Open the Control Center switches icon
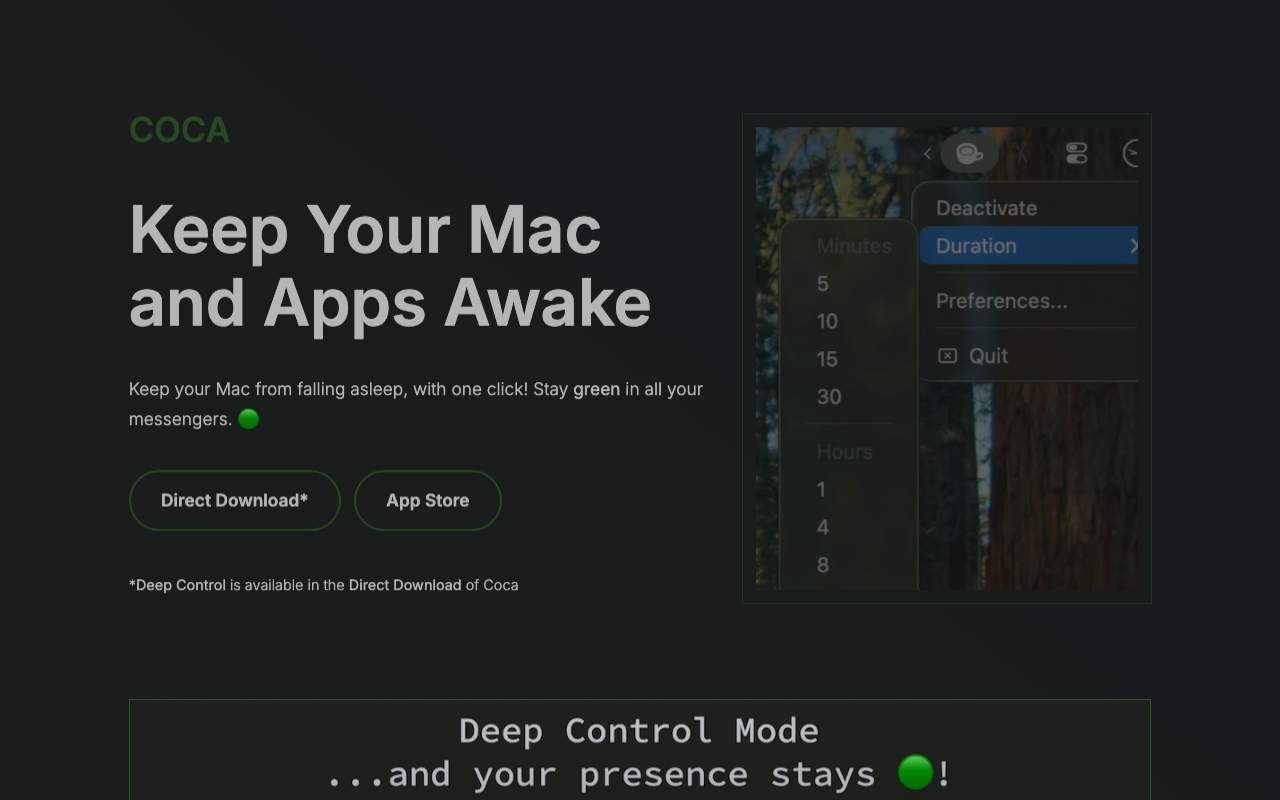The width and height of the screenshot is (1280, 800). [x=1076, y=153]
